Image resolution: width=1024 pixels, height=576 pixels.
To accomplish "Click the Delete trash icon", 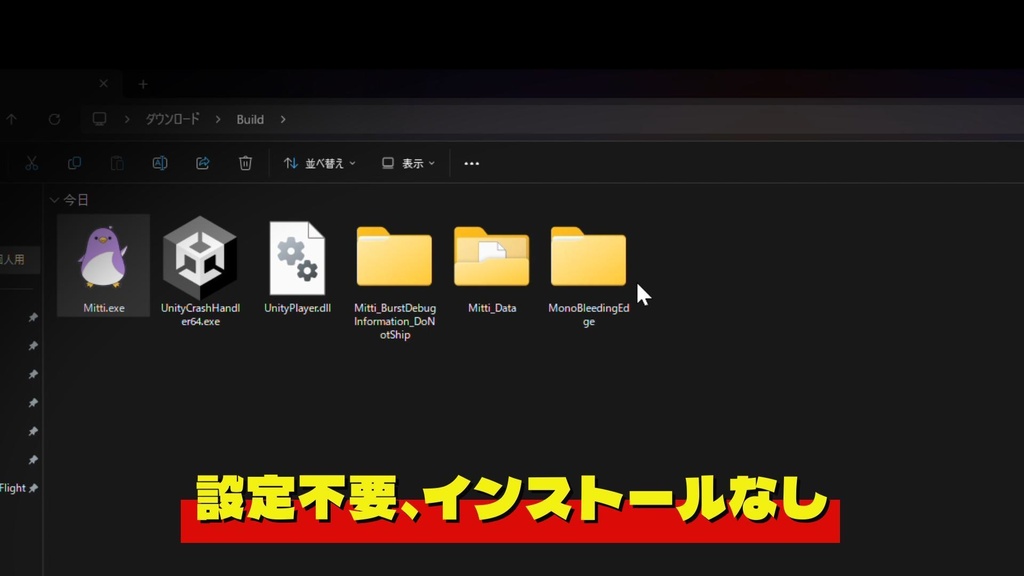I will tap(245, 163).
